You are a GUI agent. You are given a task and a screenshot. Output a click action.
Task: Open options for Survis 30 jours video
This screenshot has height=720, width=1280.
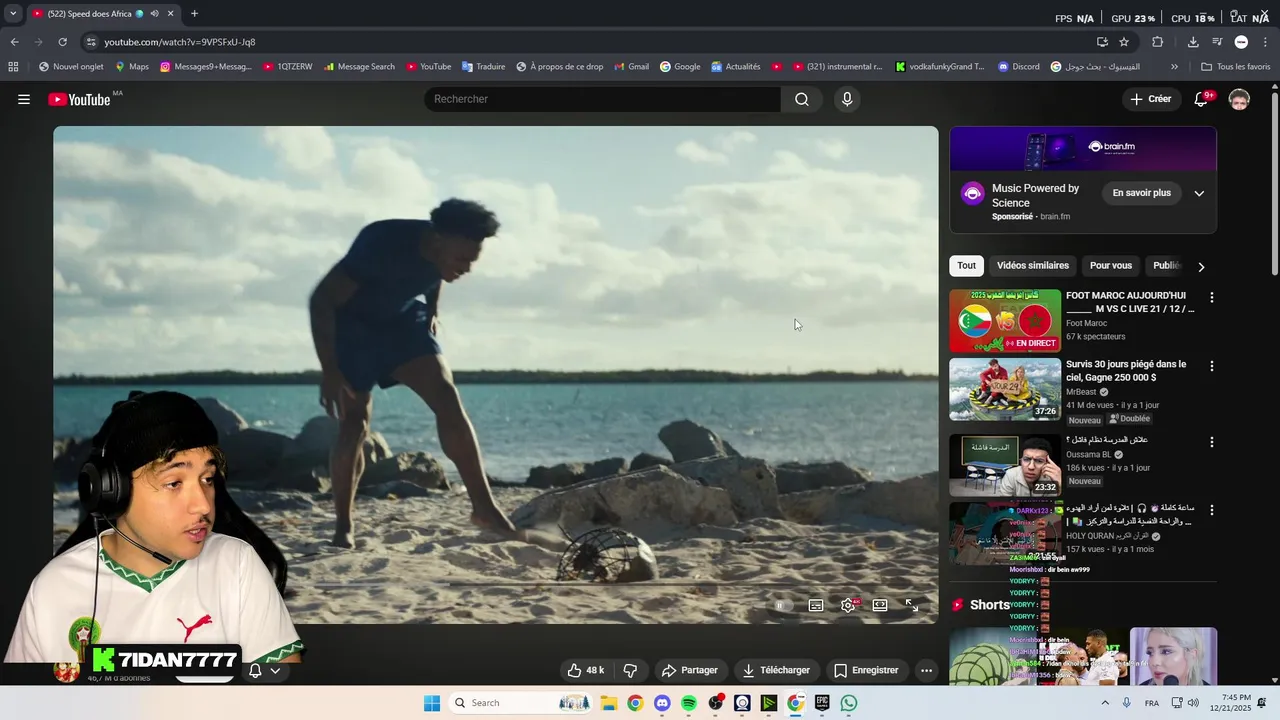(x=1211, y=366)
